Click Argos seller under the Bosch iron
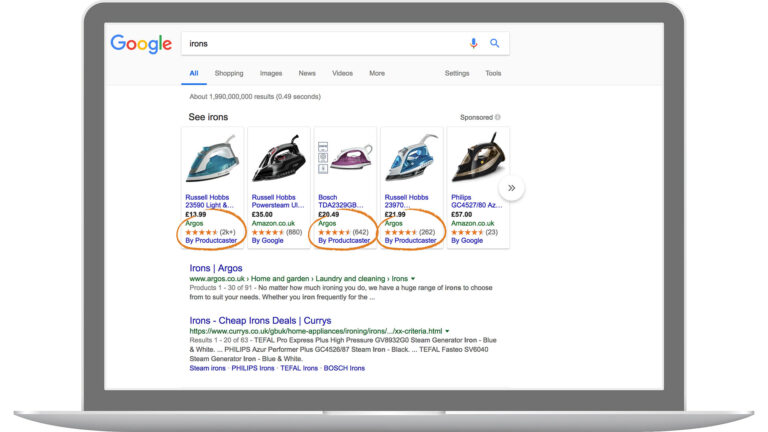 pyautogui.click(x=327, y=223)
